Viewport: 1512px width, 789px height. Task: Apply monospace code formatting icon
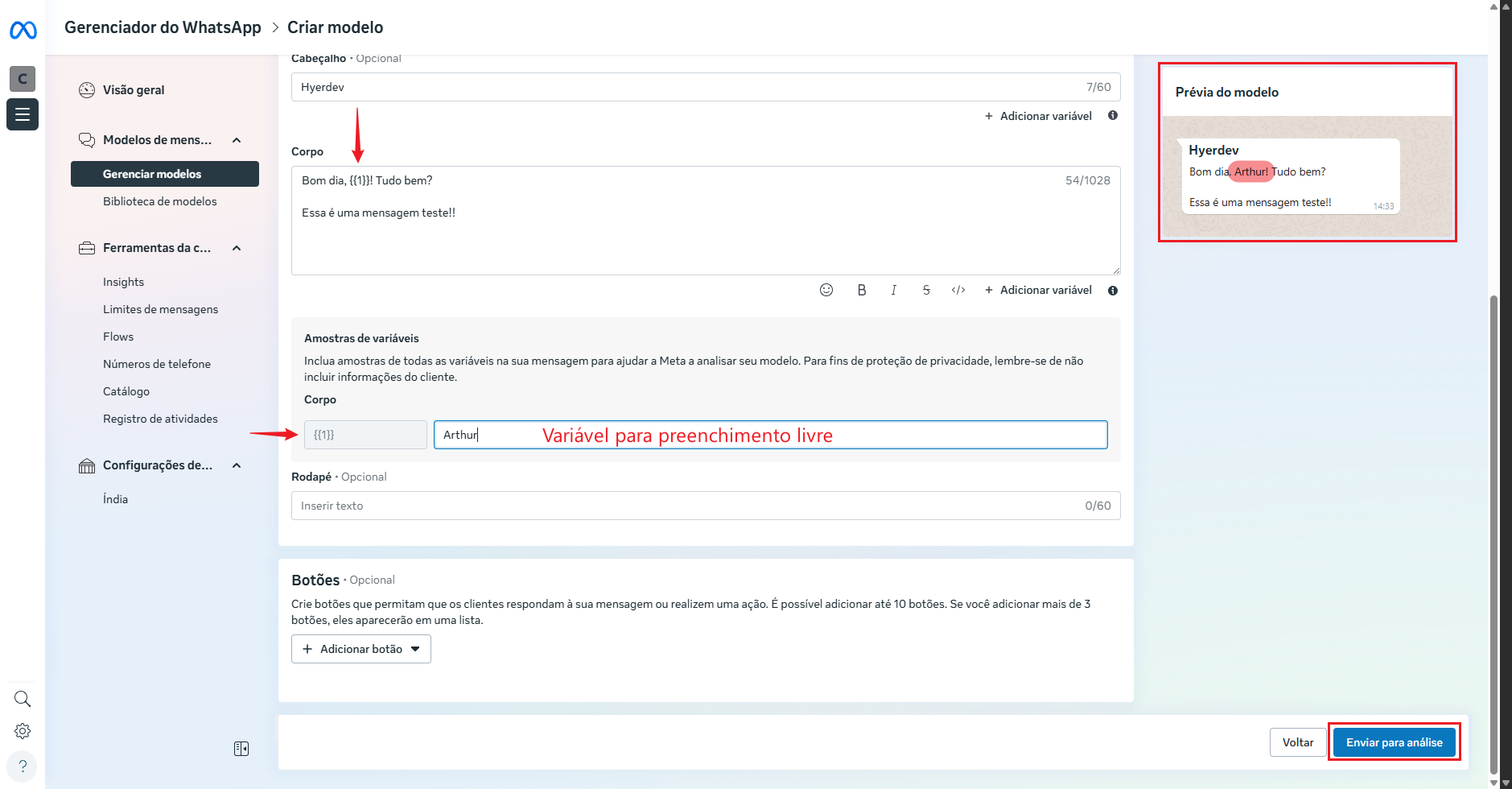point(958,290)
